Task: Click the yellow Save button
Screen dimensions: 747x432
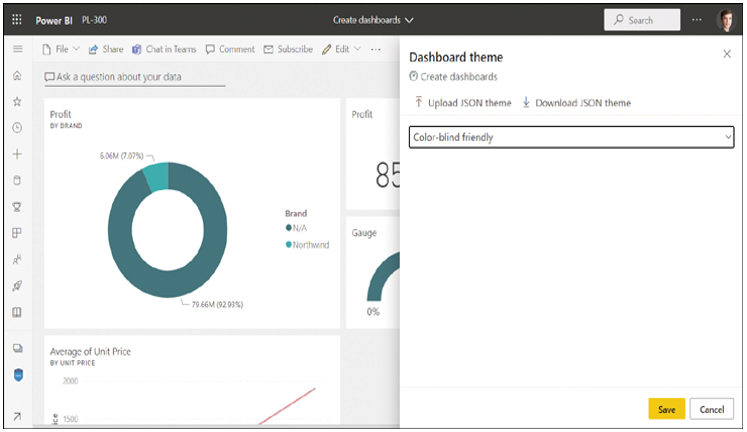Action: tap(666, 409)
